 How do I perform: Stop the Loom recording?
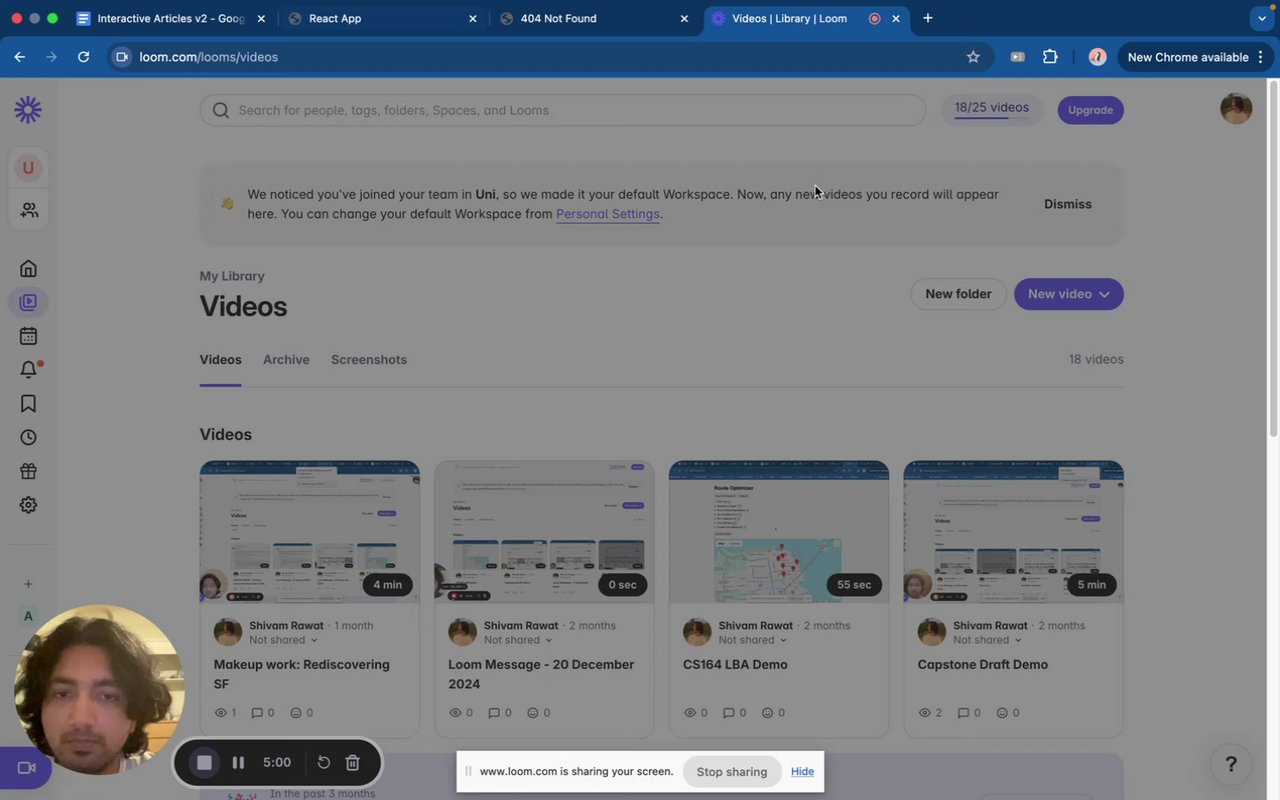coord(204,763)
